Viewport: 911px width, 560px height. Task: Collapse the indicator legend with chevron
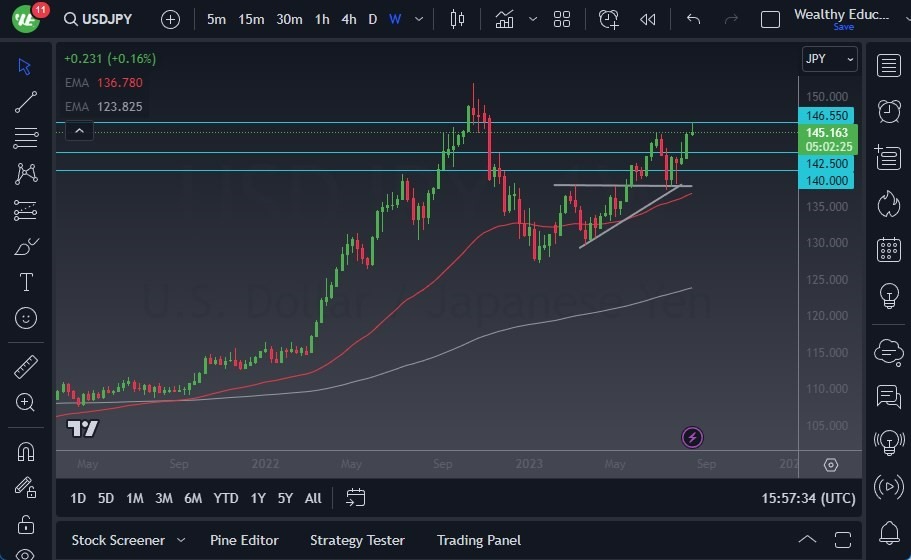tap(80, 131)
